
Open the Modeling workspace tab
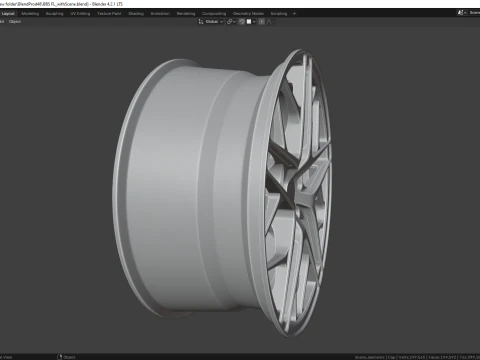point(30,14)
